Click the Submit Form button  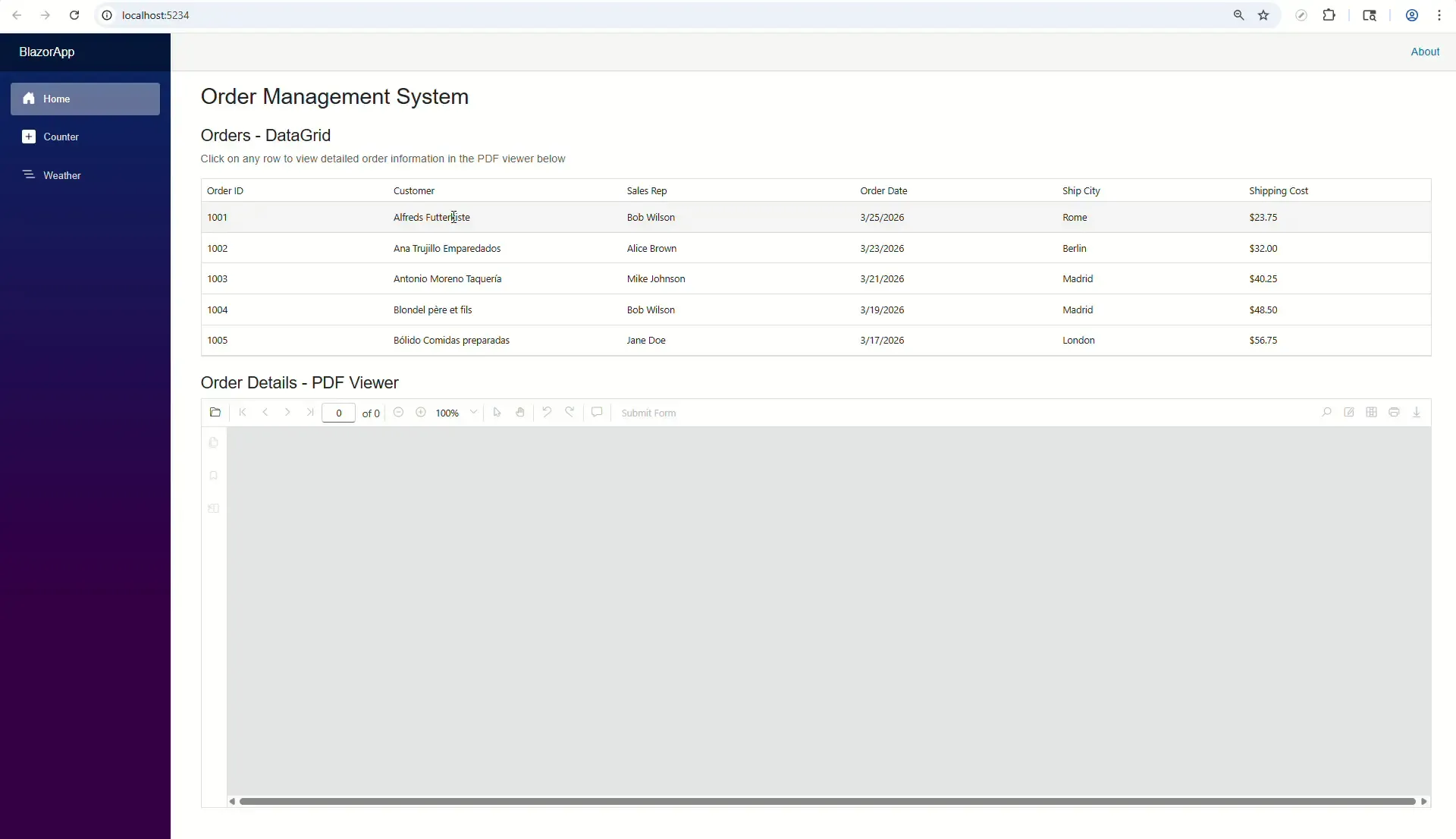click(x=648, y=413)
